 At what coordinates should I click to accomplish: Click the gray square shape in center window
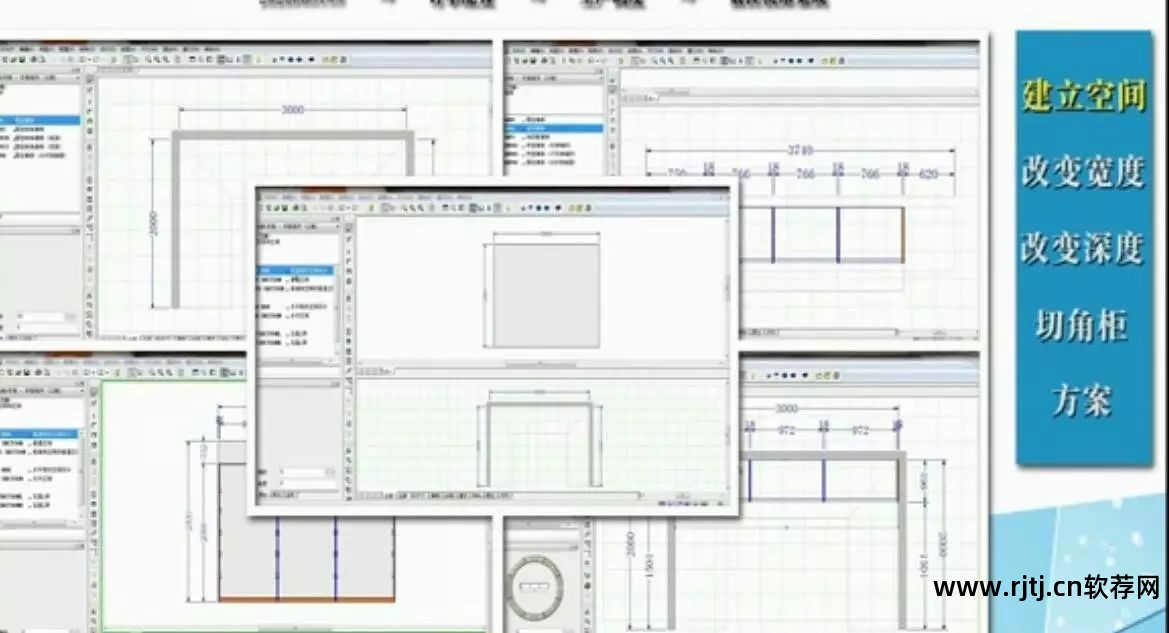coord(546,295)
